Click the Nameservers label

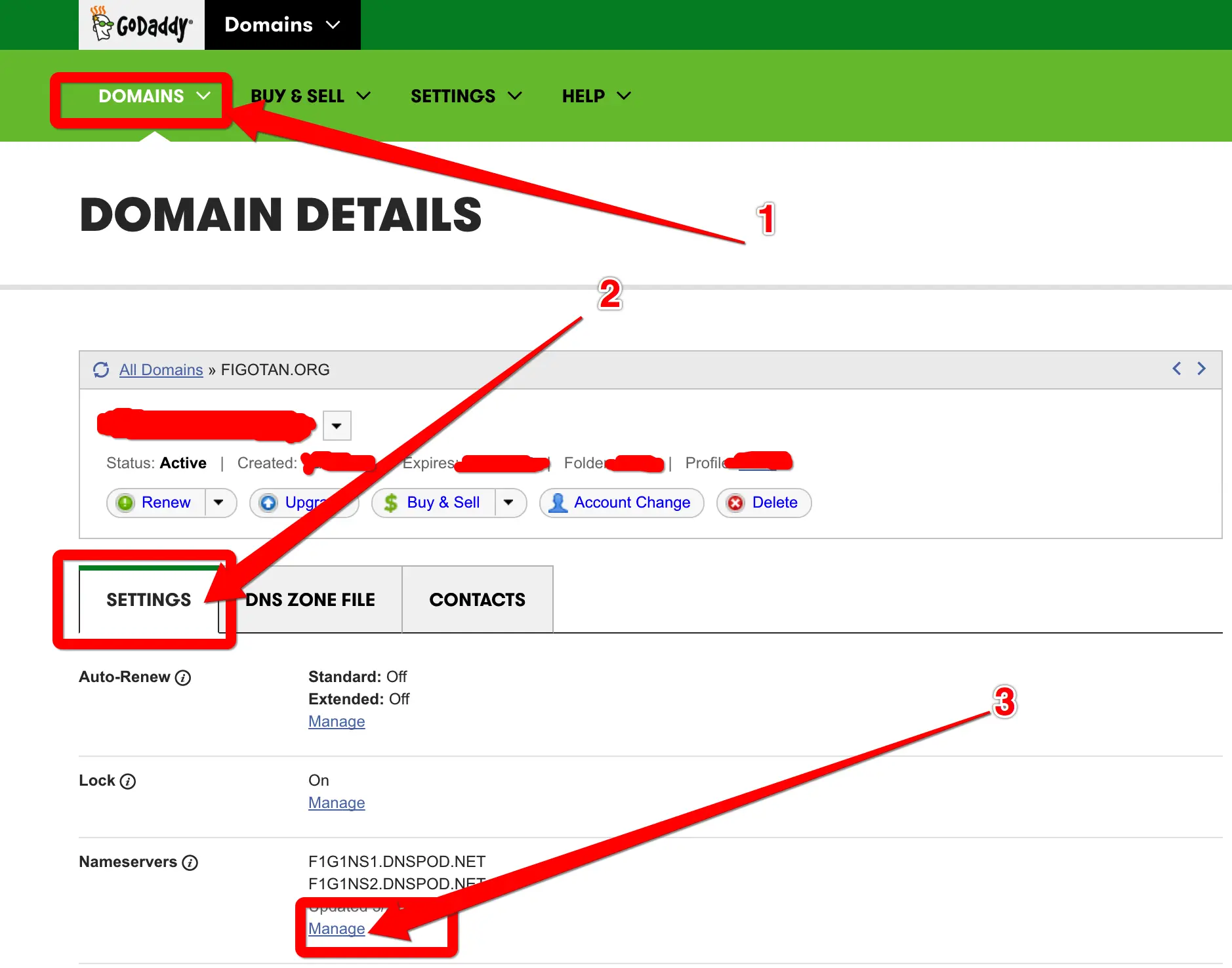[128, 862]
